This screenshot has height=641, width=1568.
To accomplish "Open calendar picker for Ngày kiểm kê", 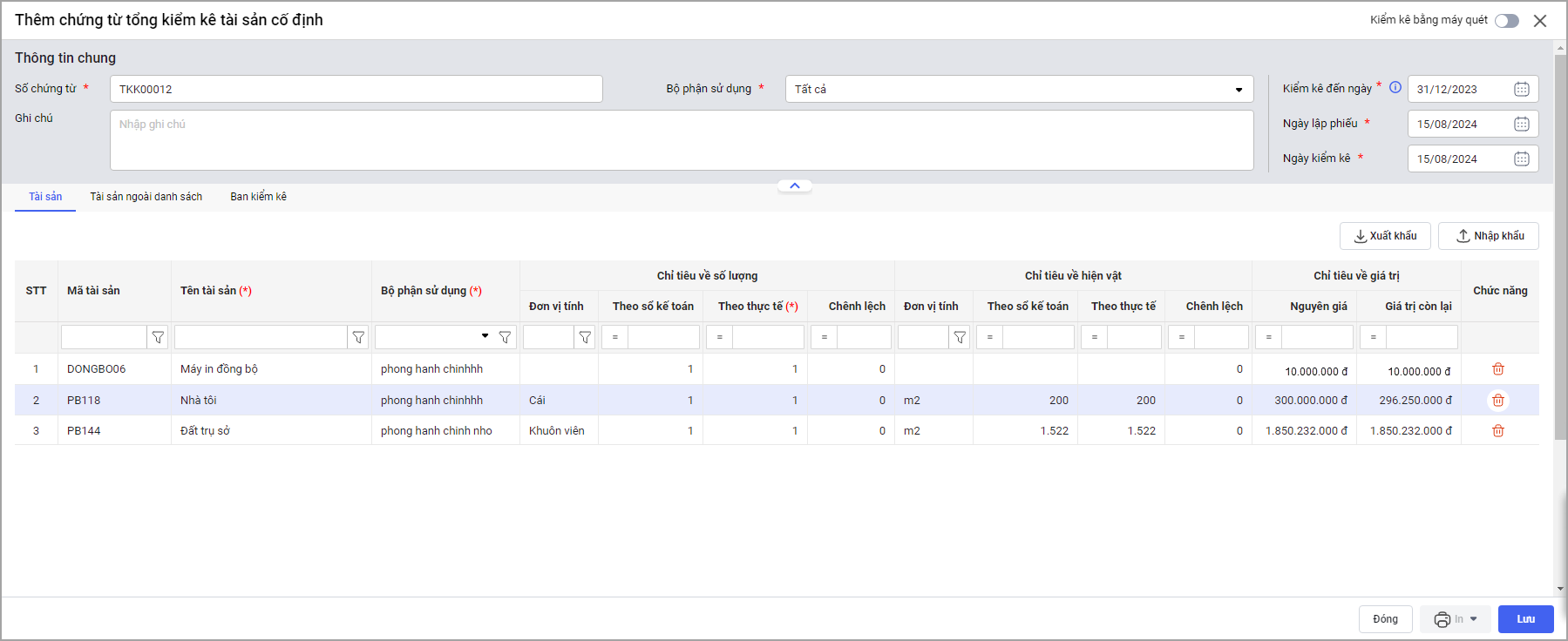I will point(1521,159).
